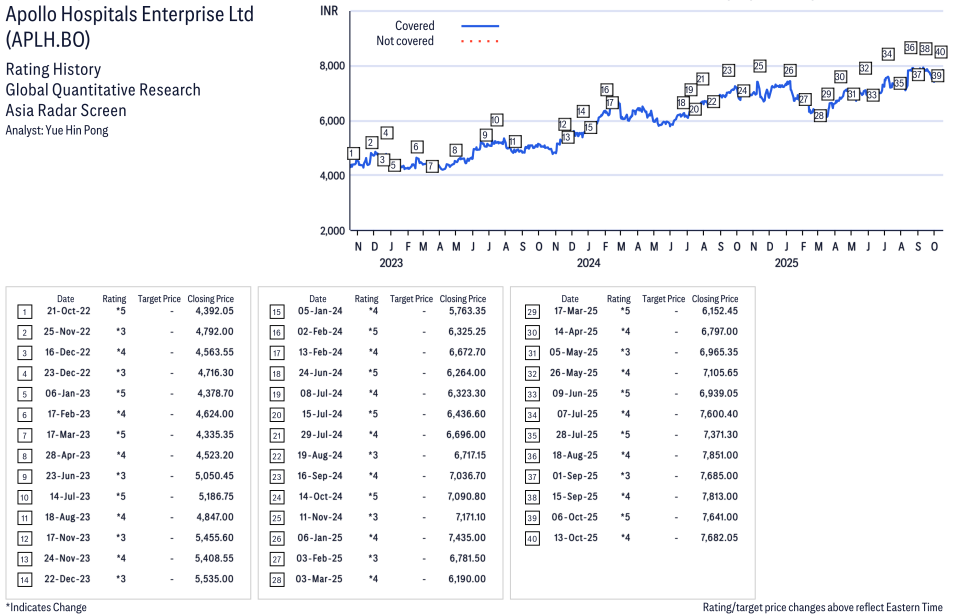Click the red dotted Not covered legend line
The height and width of the screenshot is (614, 954).
tap(480, 41)
